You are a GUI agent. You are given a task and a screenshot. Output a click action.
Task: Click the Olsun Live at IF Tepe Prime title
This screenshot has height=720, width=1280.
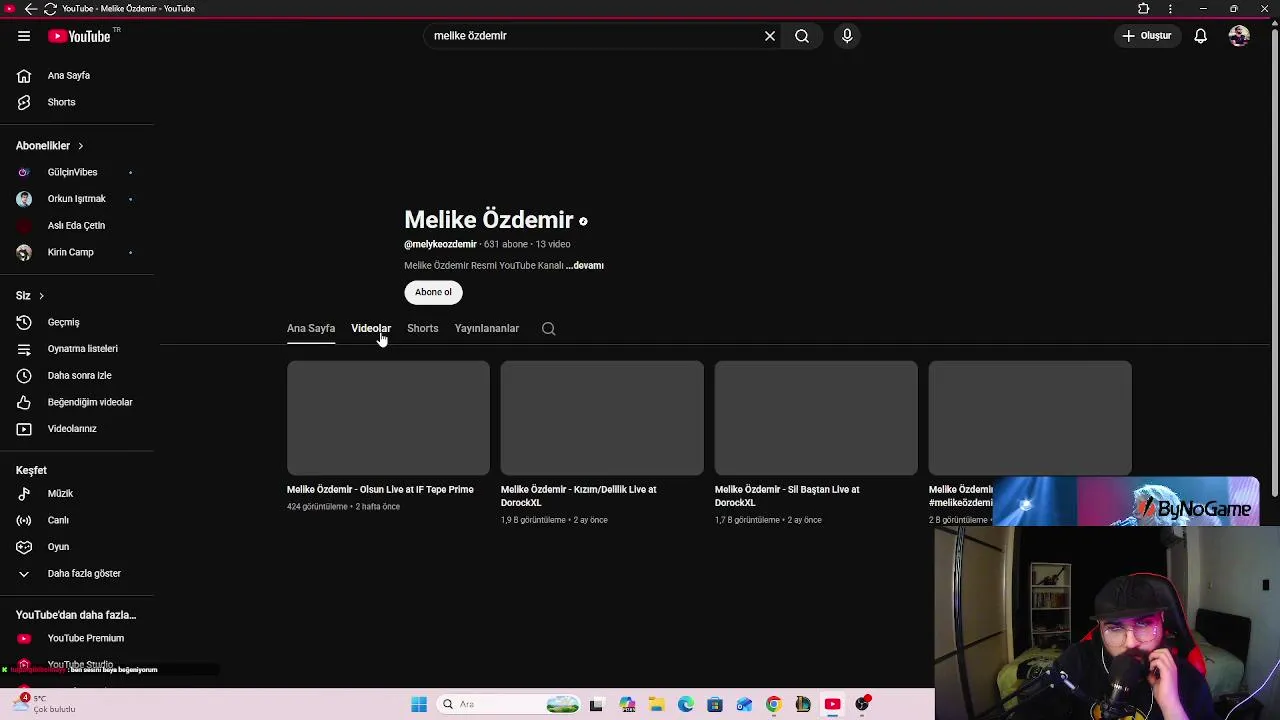380,490
